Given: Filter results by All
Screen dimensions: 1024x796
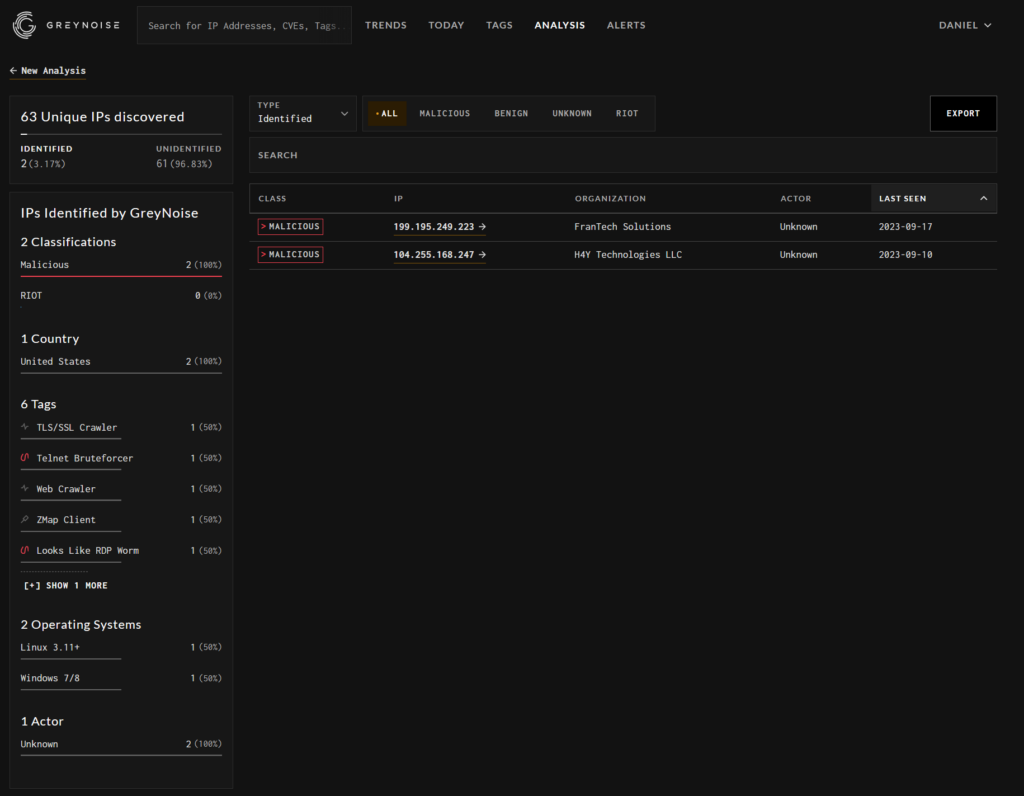Looking at the screenshot, I should click(x=387, y=114).
